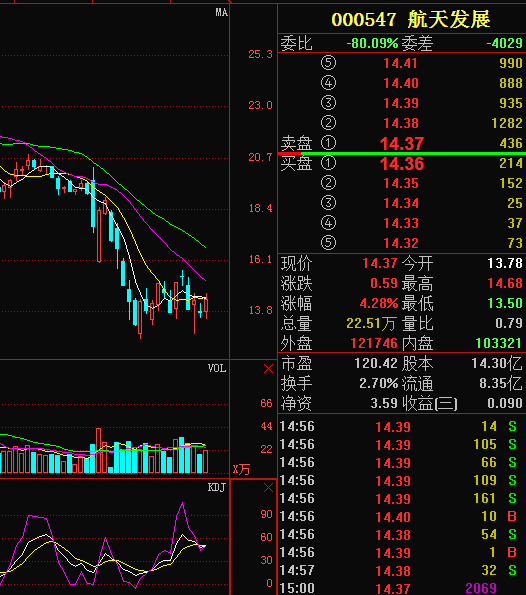Click the 外盘 value 121746
Screen dimensions: 526x595
(374, 343)
